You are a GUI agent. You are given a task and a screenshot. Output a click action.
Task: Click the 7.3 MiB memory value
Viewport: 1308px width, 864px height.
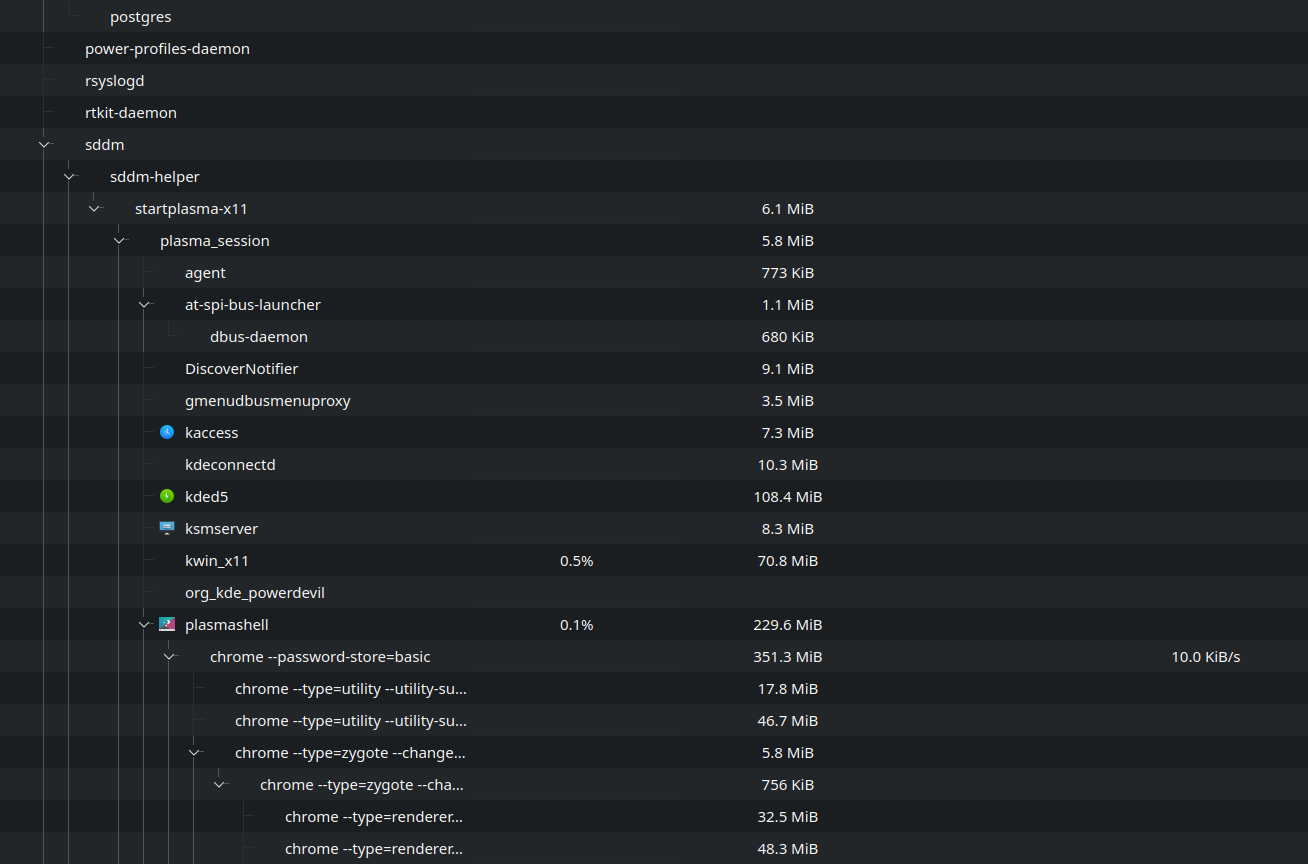click(x=788, y=432)
